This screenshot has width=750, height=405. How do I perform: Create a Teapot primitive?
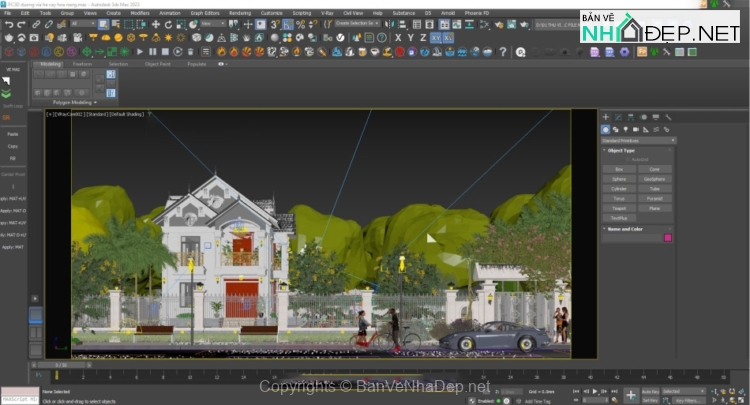pos(619,207)
